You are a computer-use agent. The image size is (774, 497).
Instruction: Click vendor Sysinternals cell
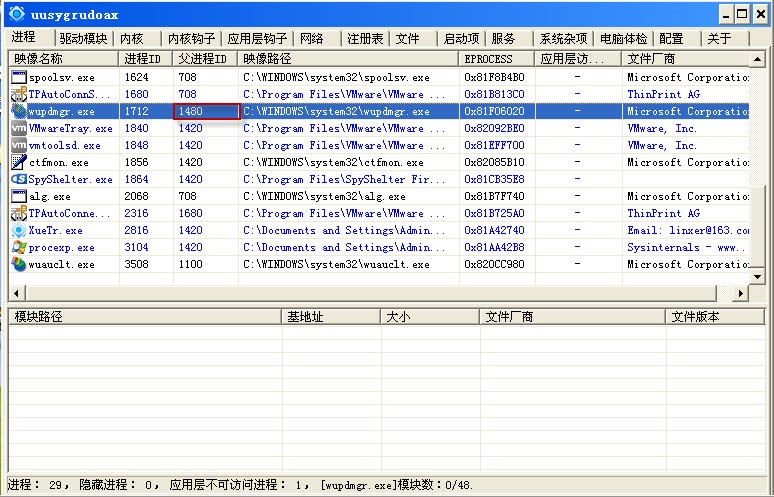click(688, 247)
